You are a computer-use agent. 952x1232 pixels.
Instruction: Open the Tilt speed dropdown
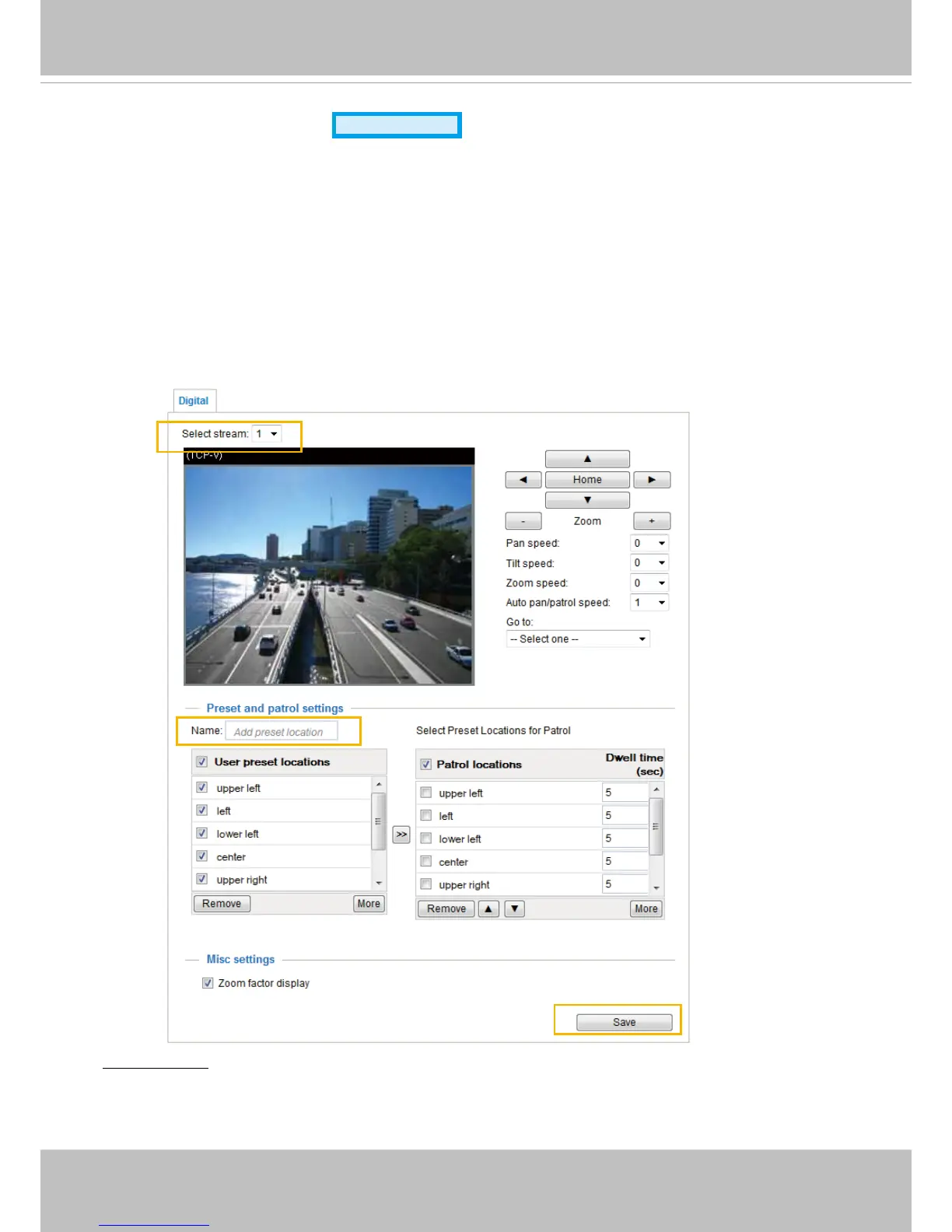pyautogui.click(x=649, y=563)
